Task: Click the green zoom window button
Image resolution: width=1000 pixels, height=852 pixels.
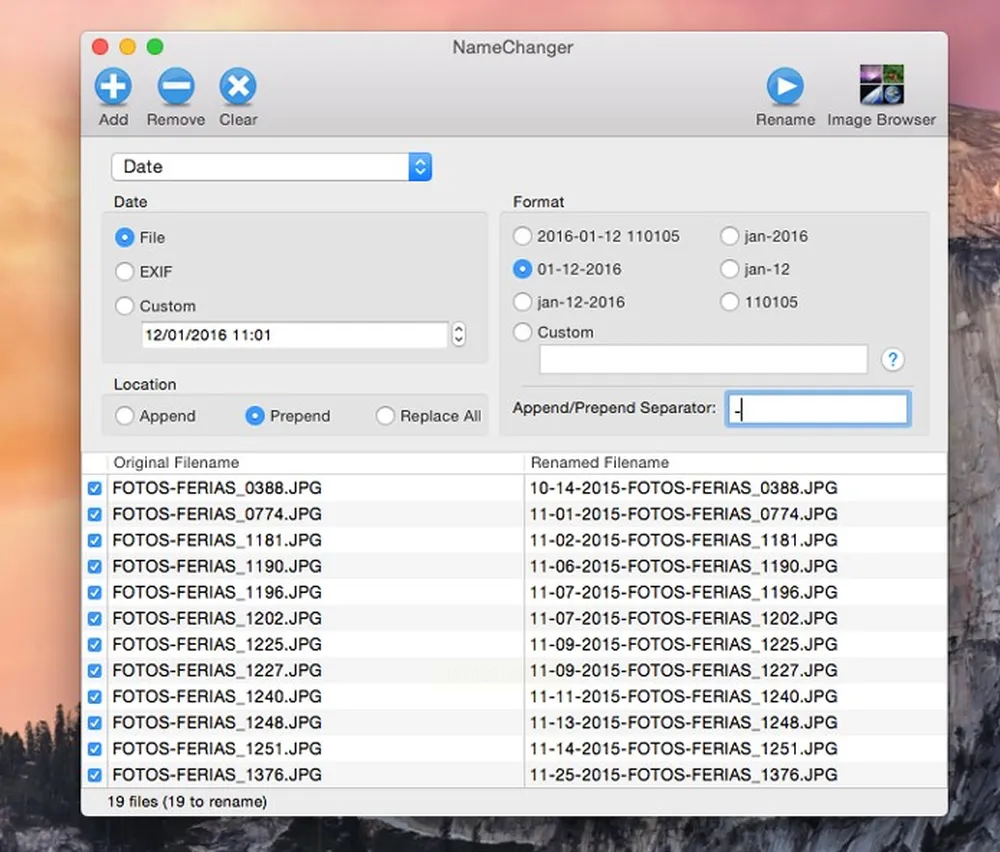Action: tap(155, 47)
